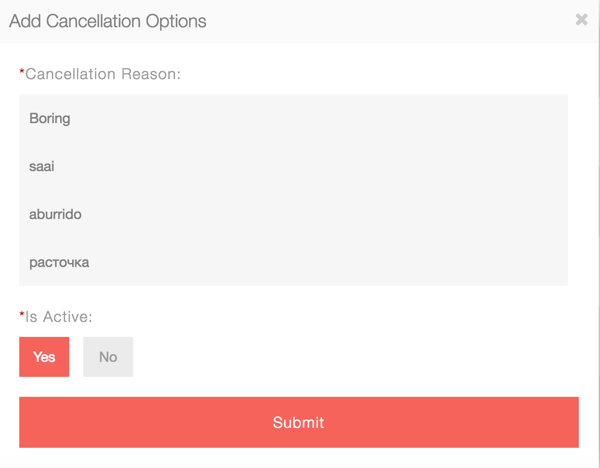This screenshot has width=600, height=468.
Task: Place cursor in the Russian reason field
Action: click(x=293, y=263)
